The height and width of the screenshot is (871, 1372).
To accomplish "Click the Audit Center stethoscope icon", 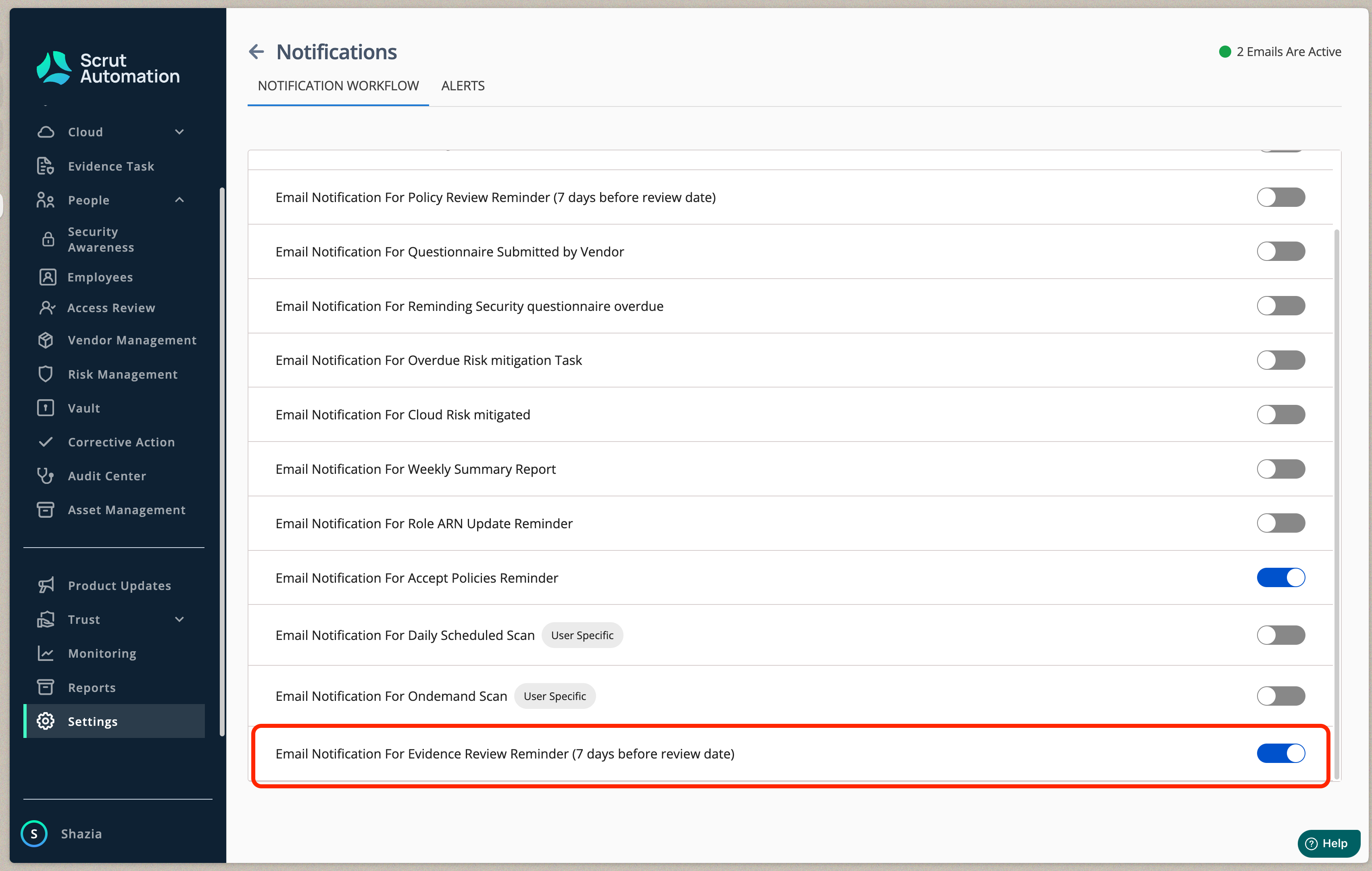I will click(x=46, y=476).
